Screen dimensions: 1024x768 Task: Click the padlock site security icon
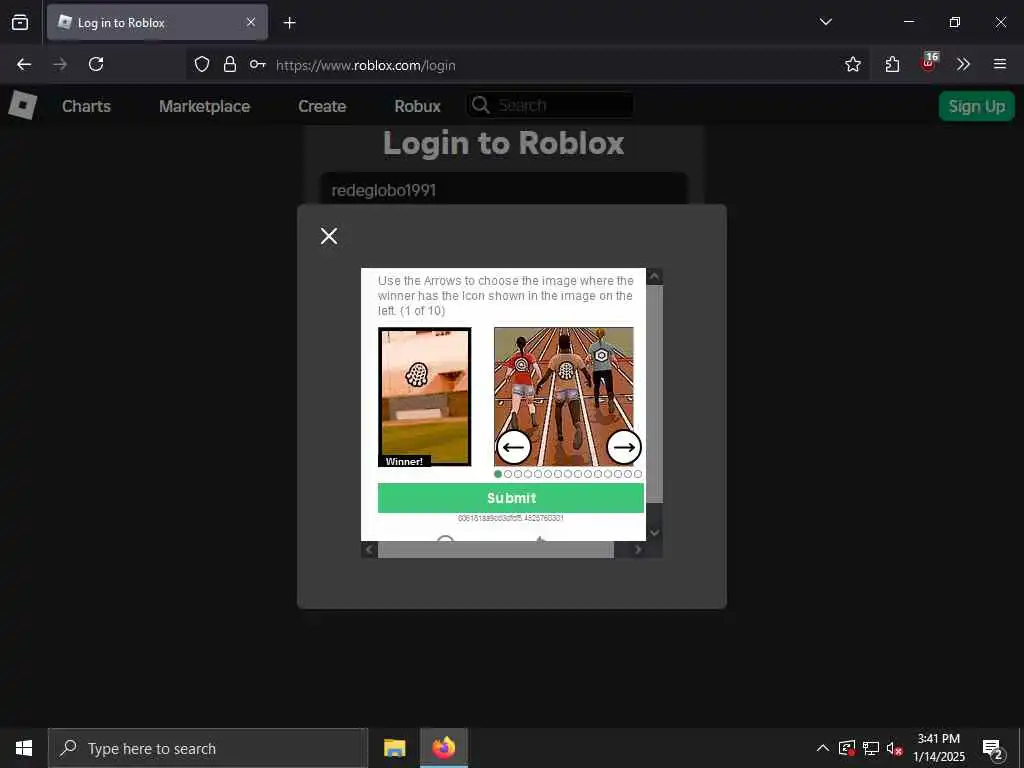(x=229, y=64)
